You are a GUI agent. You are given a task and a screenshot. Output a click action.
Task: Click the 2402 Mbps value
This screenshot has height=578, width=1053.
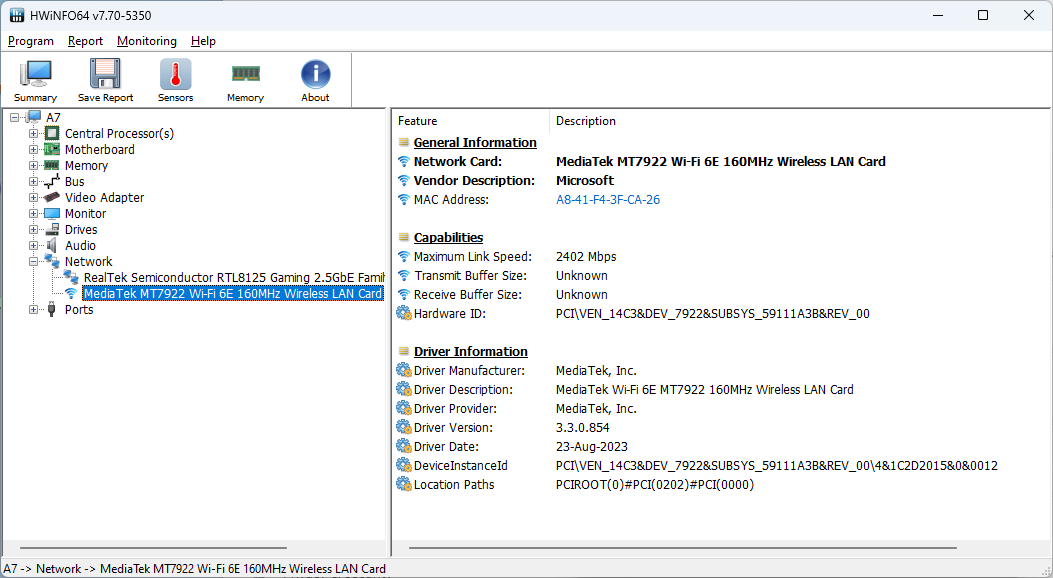pos(586,256)
